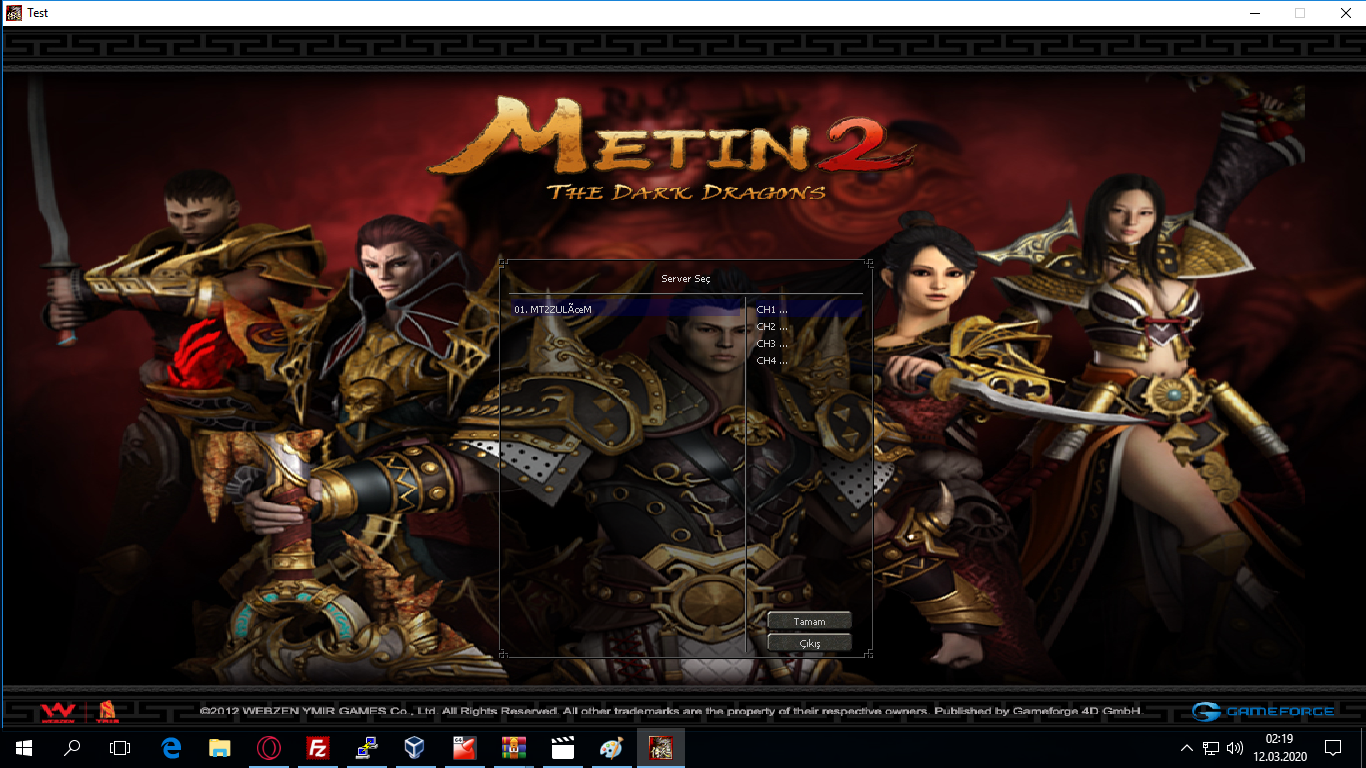Viewport: 1366px width, 768px height.
Task: Open the Windows Start menu
Action: pyautogui.click(x=23, y=747)
